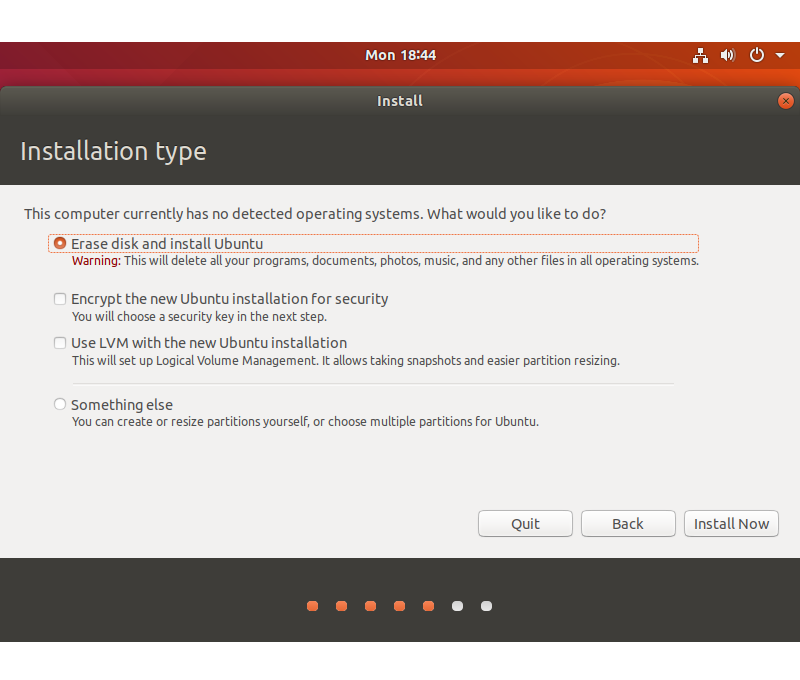Close the Install window
This screenshot has width=800, height=680.
point(786,101)
